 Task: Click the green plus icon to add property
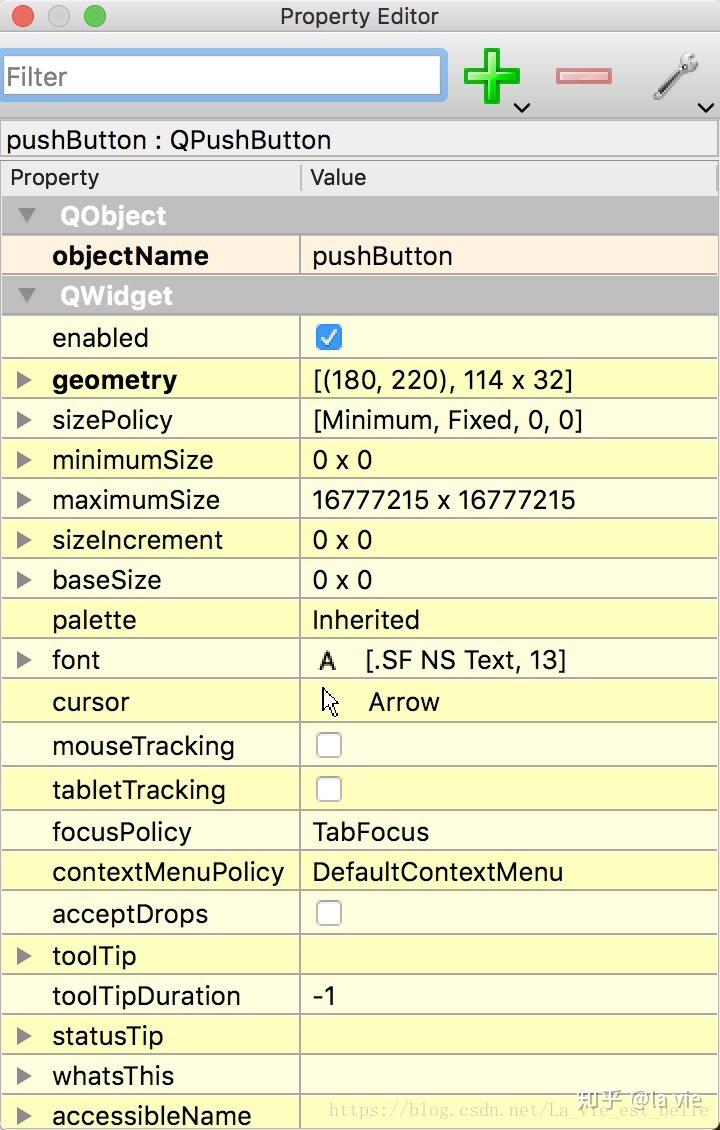[491, 75]
